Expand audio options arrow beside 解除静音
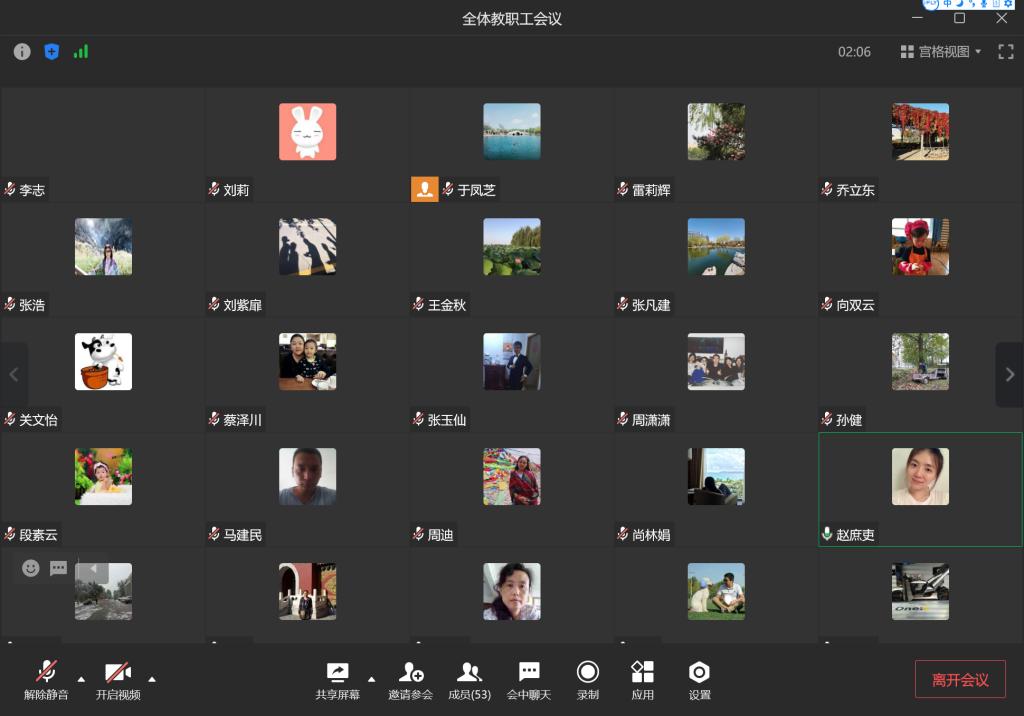This screenshot has width=1024, height=716. click(x=81, y=679)
